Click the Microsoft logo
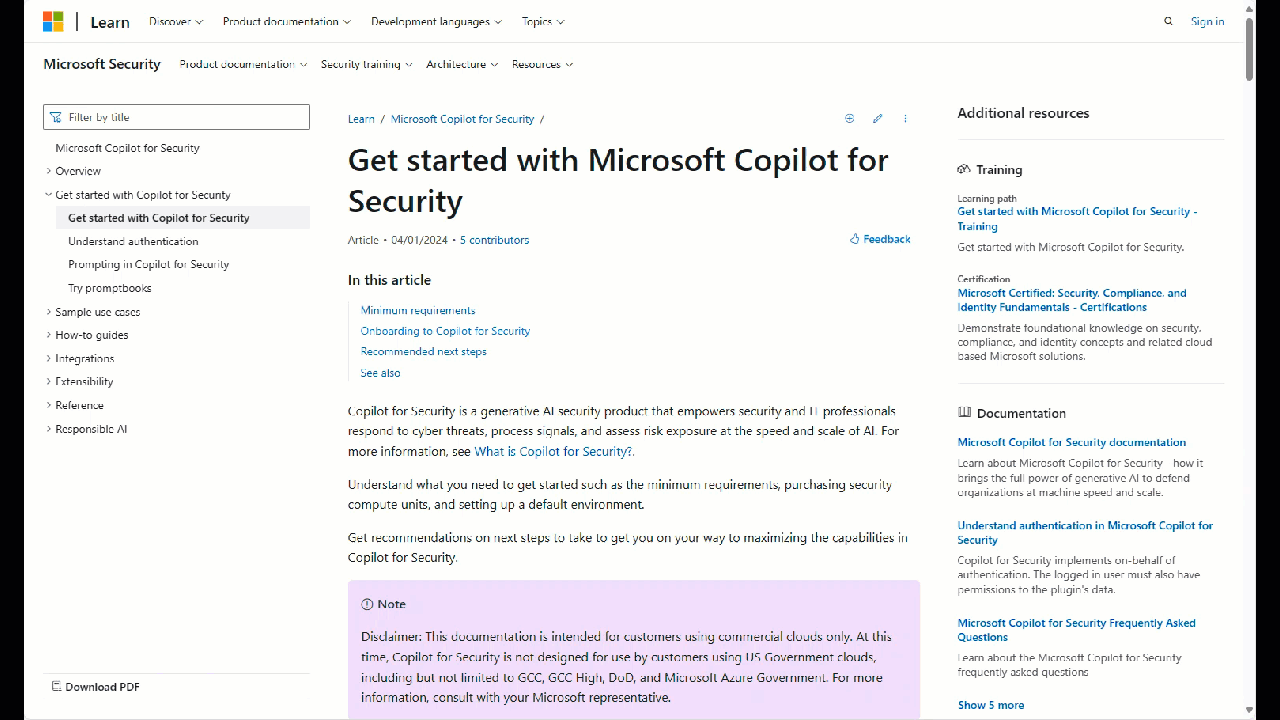The width and height of the screenshot is (1280, 720). pyautogui.click(x=53, y=21)
